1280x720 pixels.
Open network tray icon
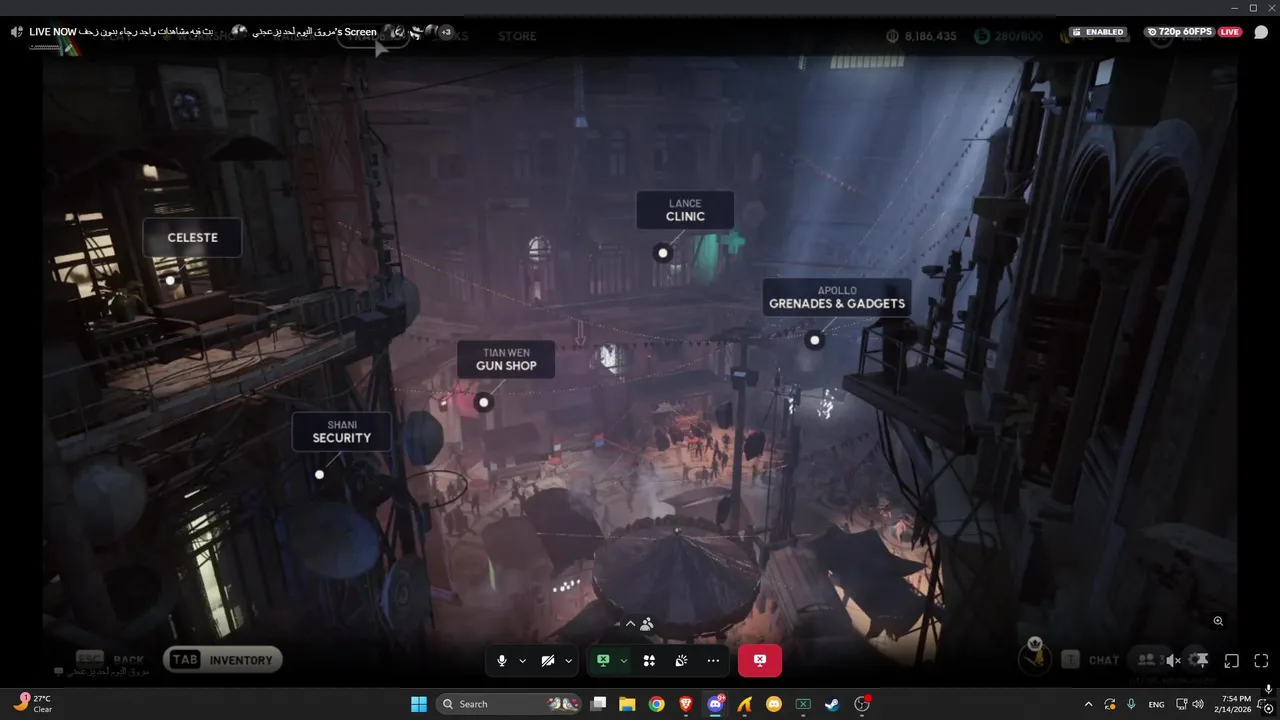tap(1182, 704)
